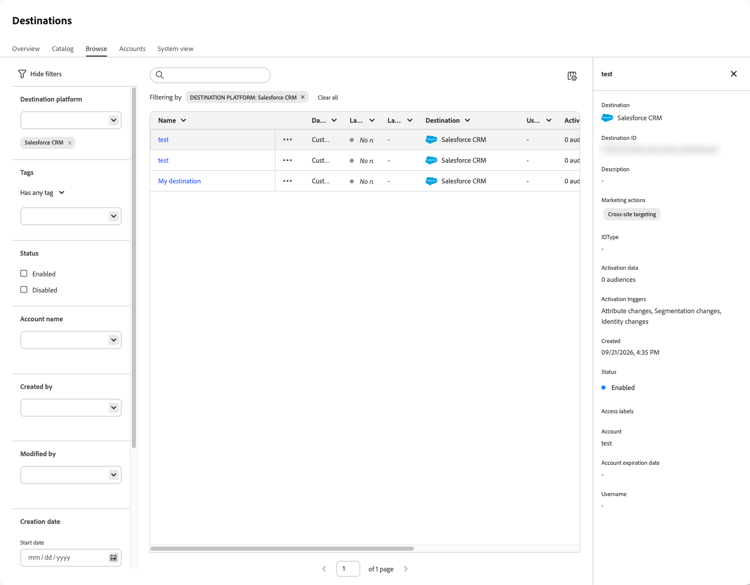Select the Browse tab
This screenshot has width=750, height=585.
[96, 49]
